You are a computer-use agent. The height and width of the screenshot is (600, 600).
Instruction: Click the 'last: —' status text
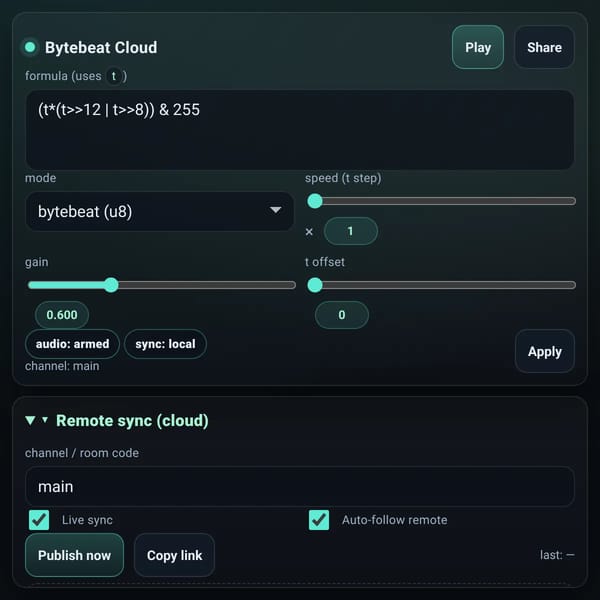click(557, 555)
